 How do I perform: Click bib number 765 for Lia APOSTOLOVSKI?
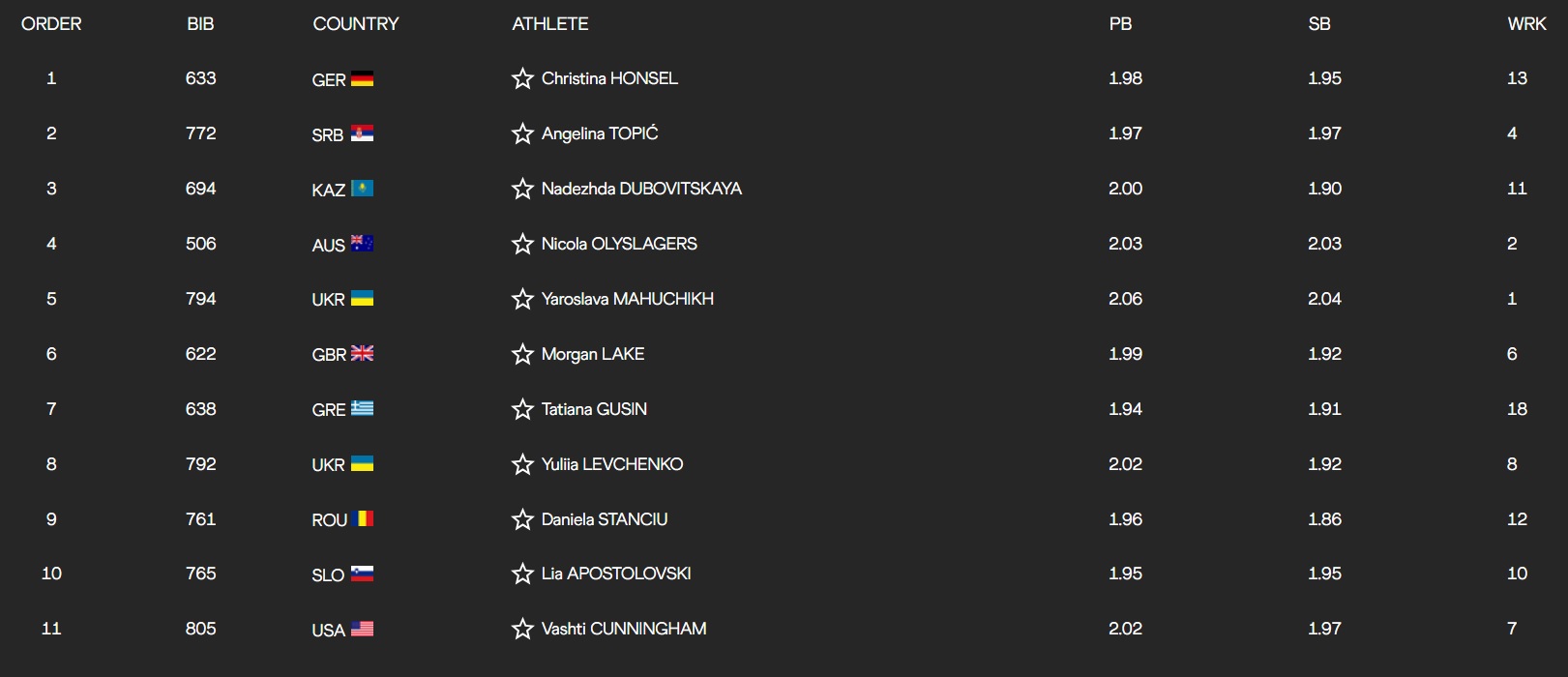201,574
